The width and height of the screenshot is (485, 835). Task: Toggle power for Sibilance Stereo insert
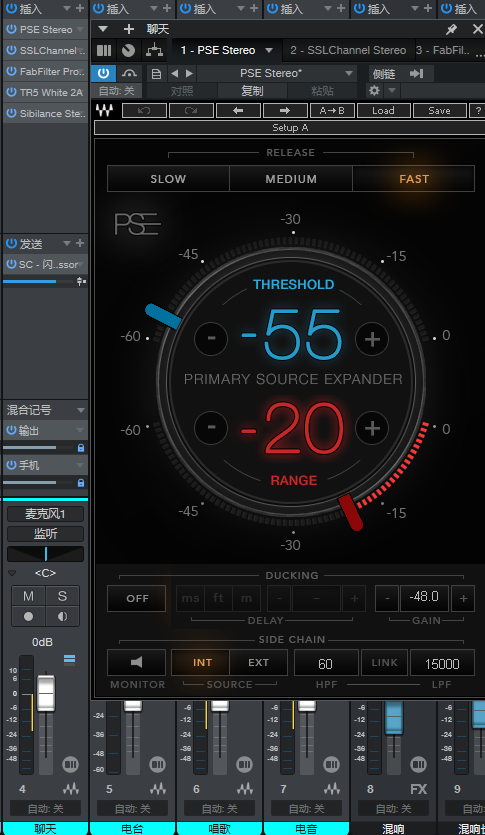(11, 113)
